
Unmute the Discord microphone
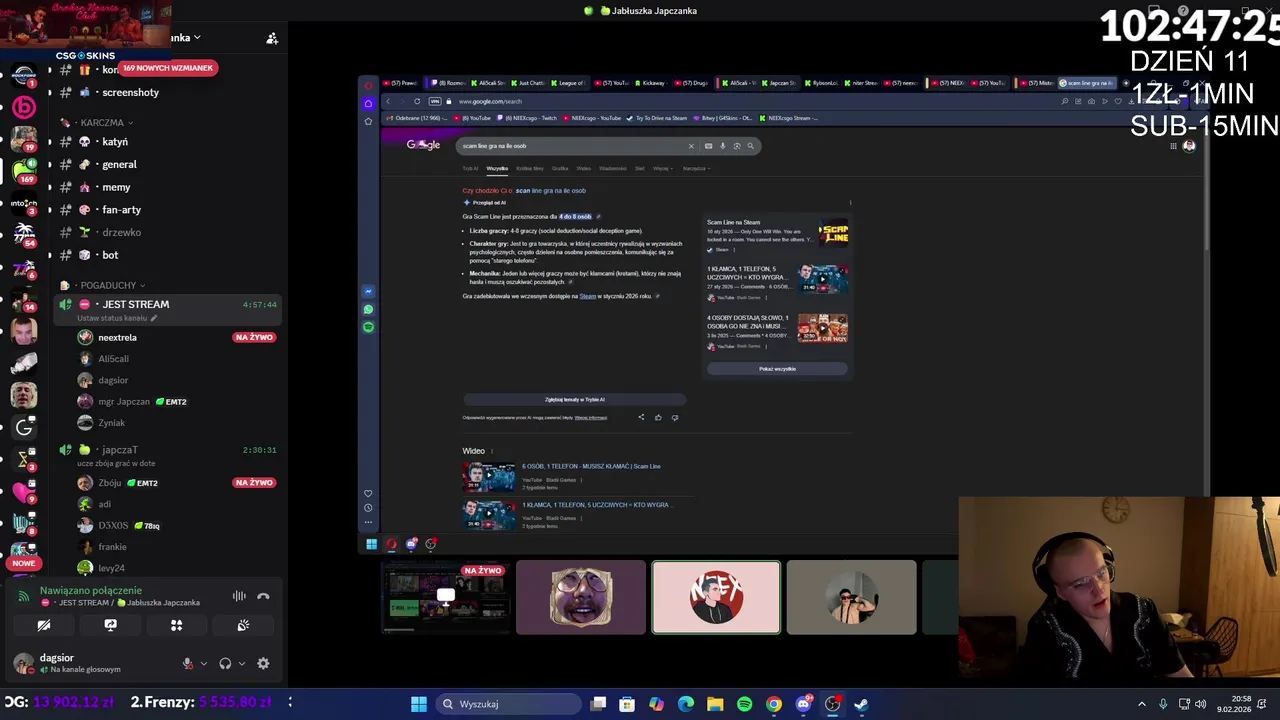(187, 663)
